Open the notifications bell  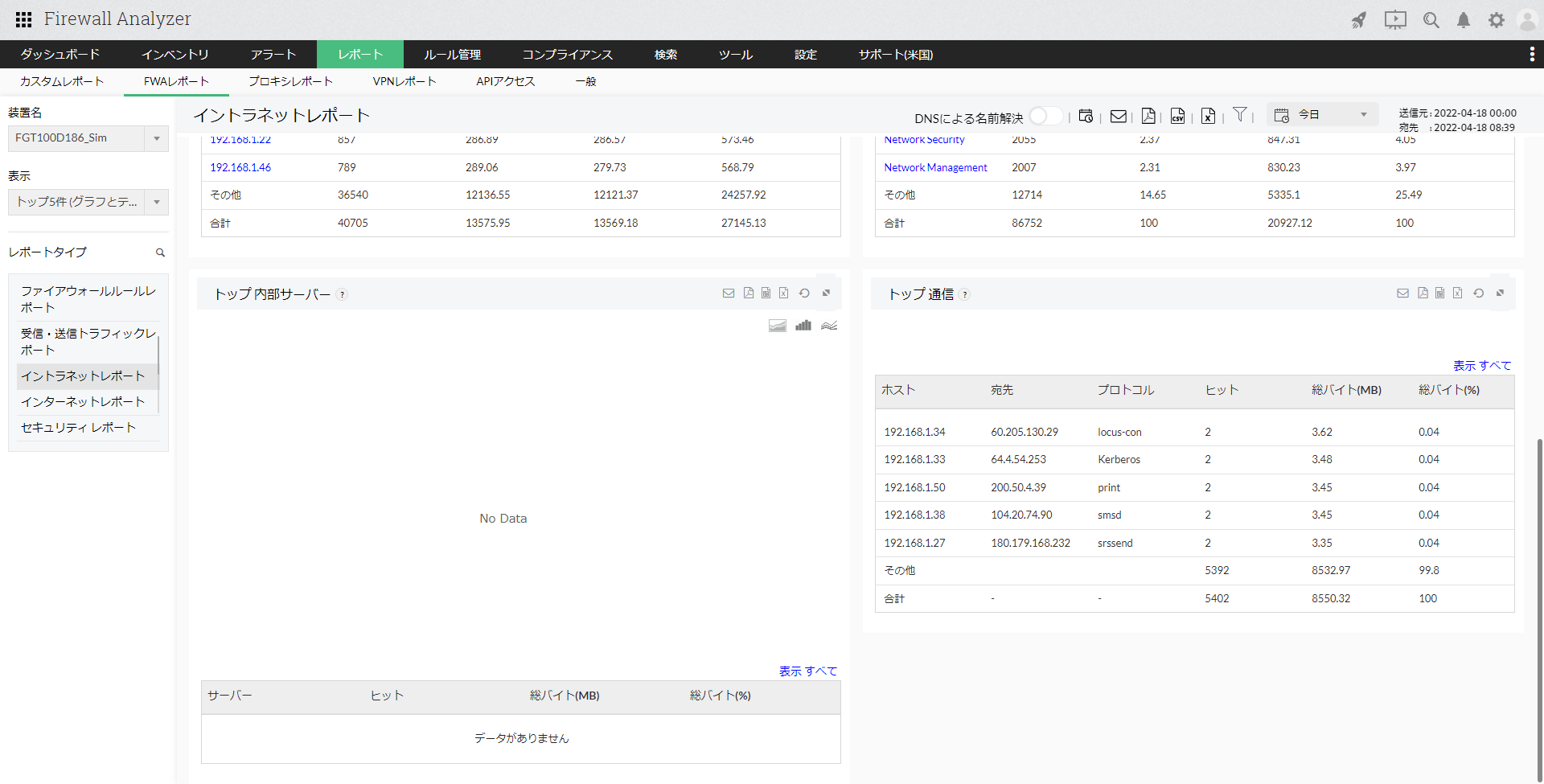pos(1464,20)
